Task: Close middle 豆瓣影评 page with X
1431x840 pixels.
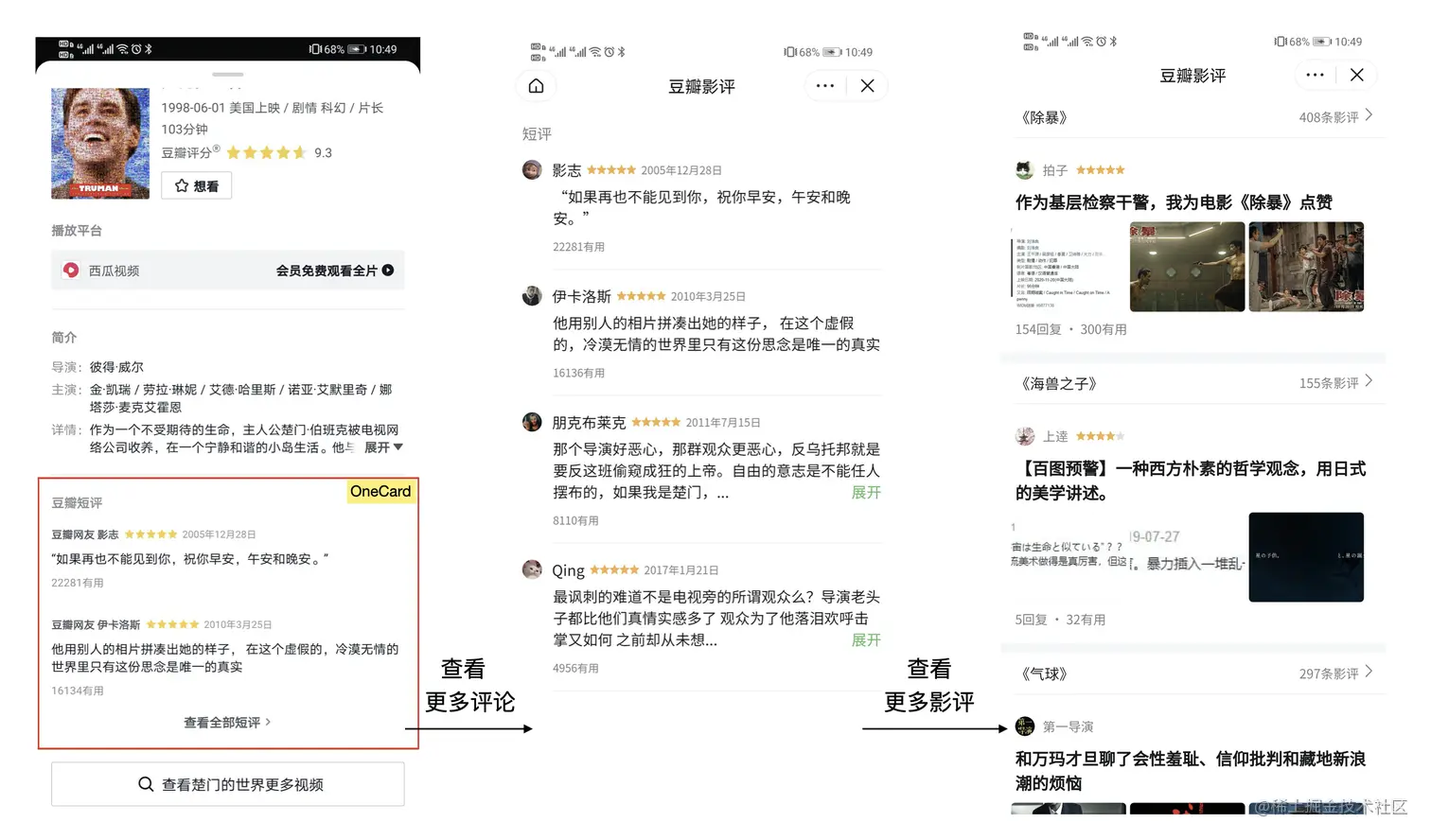Action: click(868, 86)
